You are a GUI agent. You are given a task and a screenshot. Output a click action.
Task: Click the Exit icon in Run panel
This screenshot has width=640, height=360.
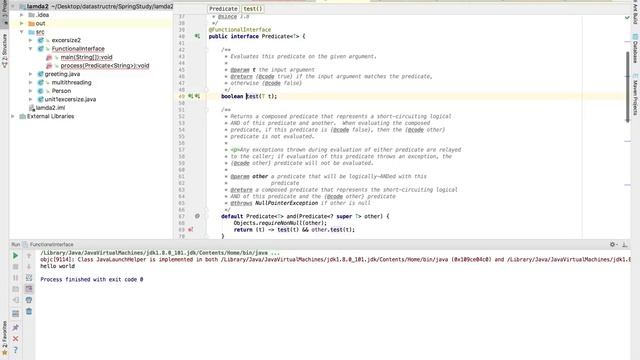[x=16, y=300]
